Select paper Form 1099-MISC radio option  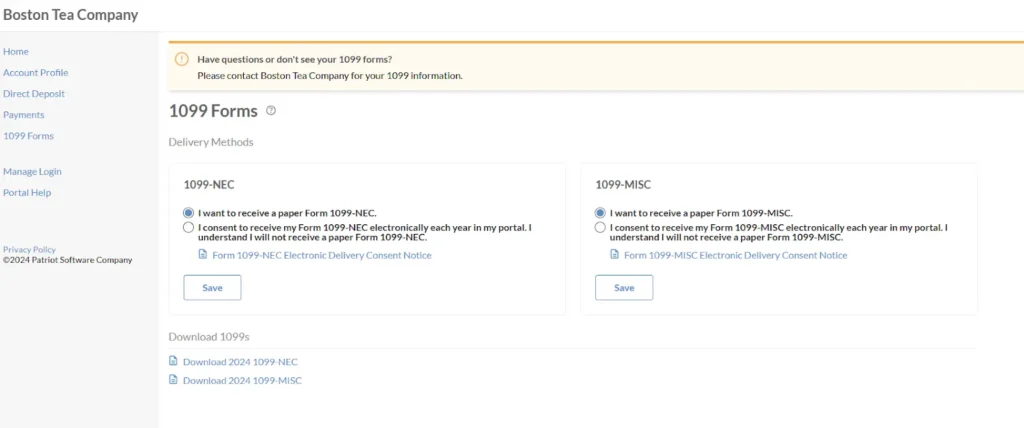600,213
